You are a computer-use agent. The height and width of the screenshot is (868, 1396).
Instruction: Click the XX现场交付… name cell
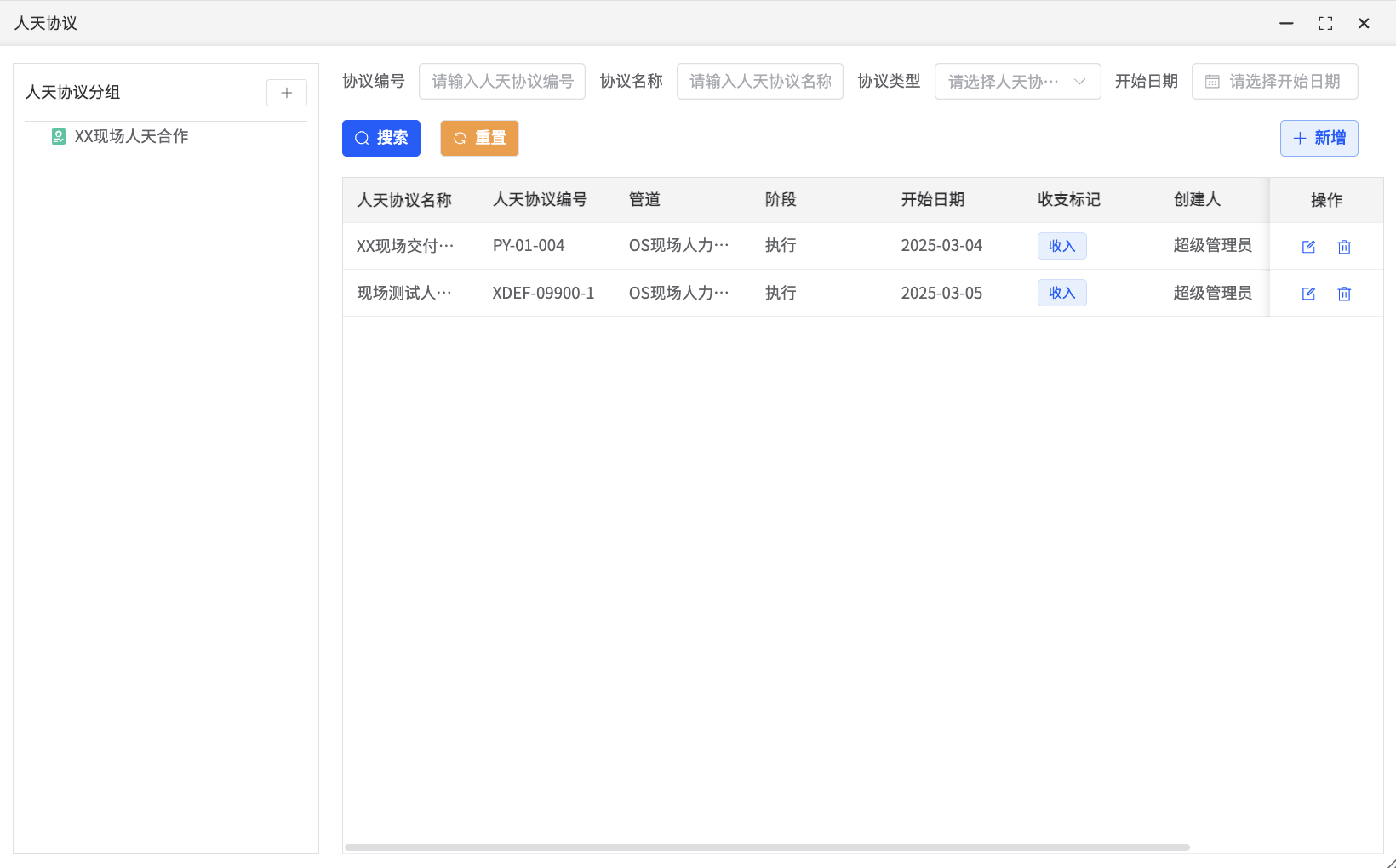coord(405,246)
